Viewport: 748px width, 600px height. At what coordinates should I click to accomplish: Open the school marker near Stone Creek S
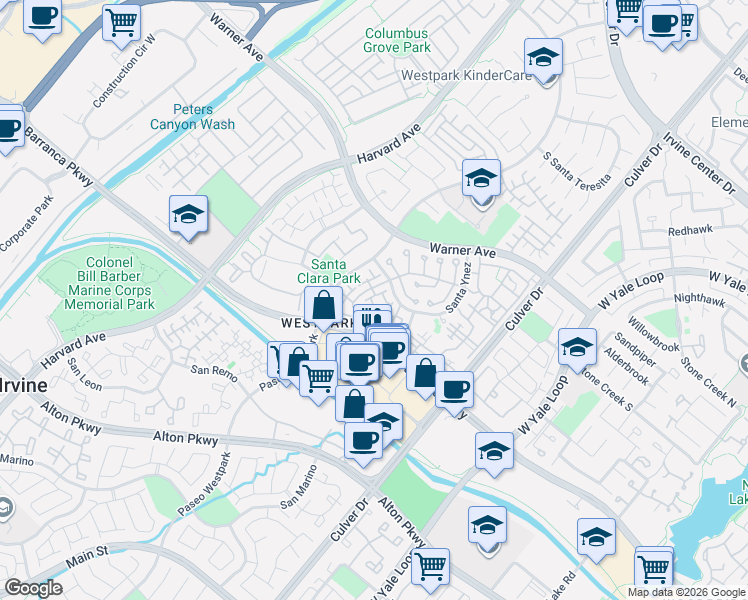(x=577, y=350)
